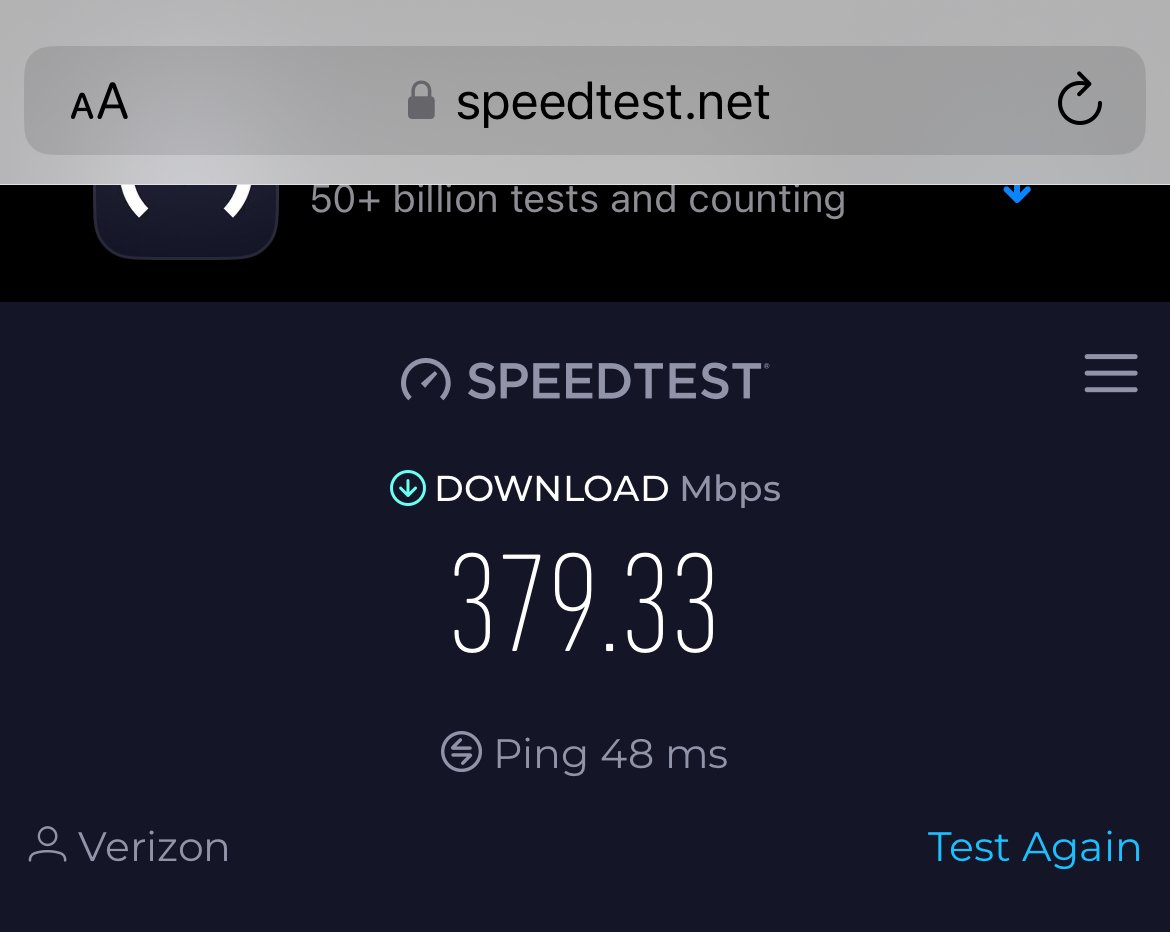Tap the small A in text size control
This screenshot has width=1170, height=932.
(x=82, y=107)
